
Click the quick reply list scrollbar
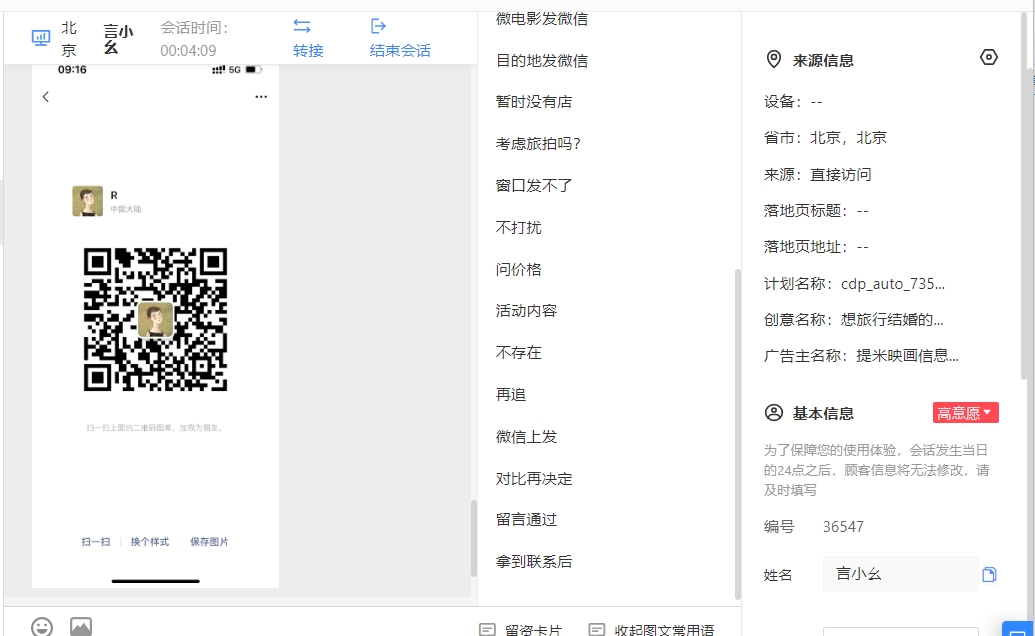[x=737, y=432]
